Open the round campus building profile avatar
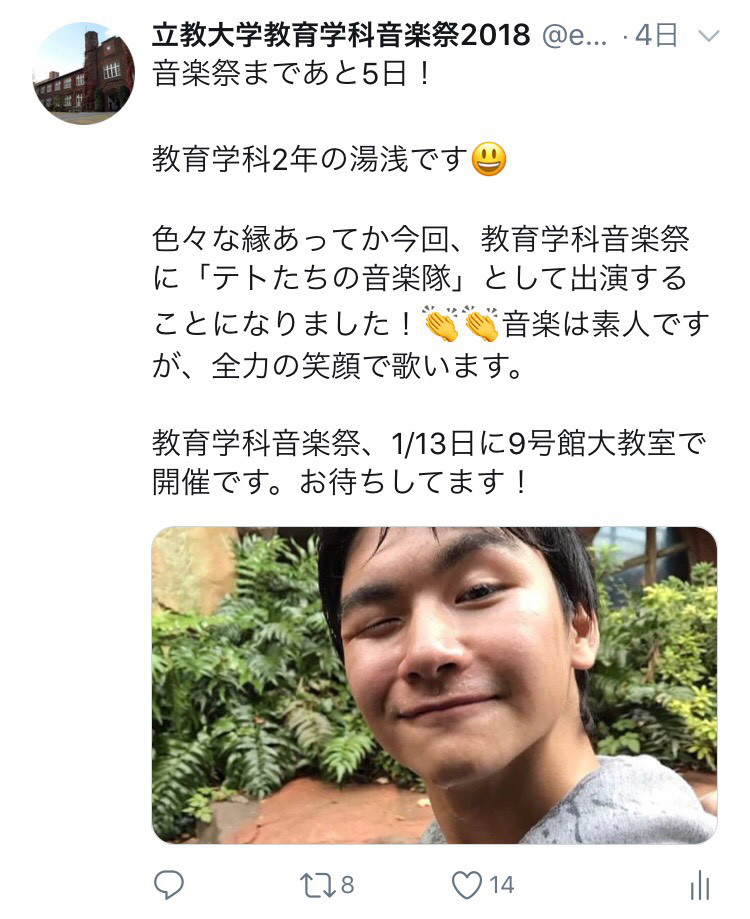The height and width of the screenshot is (919, 750). [83, 73]
